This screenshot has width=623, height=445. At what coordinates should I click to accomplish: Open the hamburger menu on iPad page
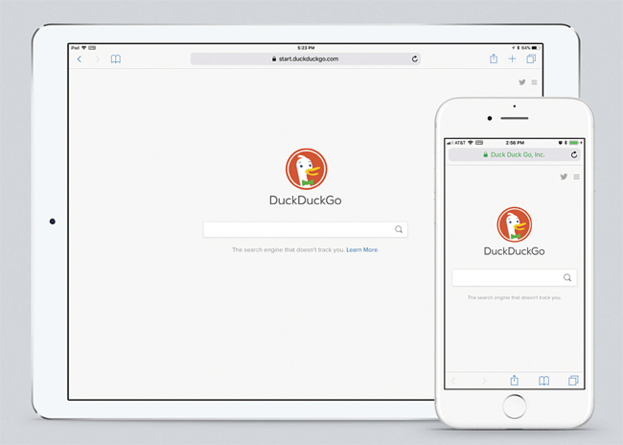(x=534, y=82)
